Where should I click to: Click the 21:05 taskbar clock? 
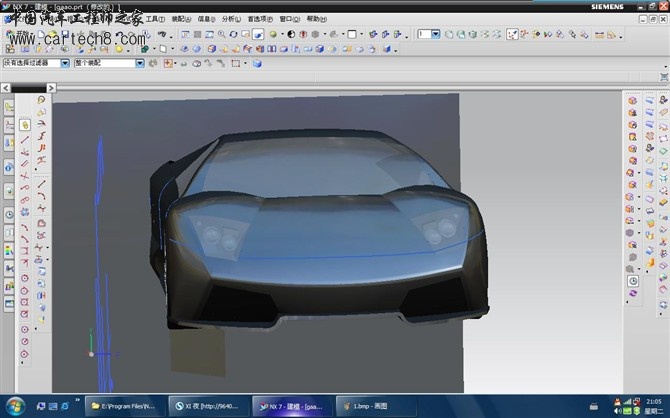654,401
